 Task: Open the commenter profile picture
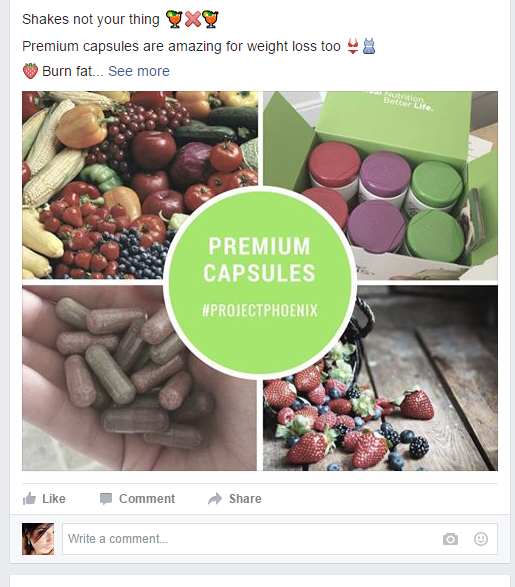(x=38, y=539)
